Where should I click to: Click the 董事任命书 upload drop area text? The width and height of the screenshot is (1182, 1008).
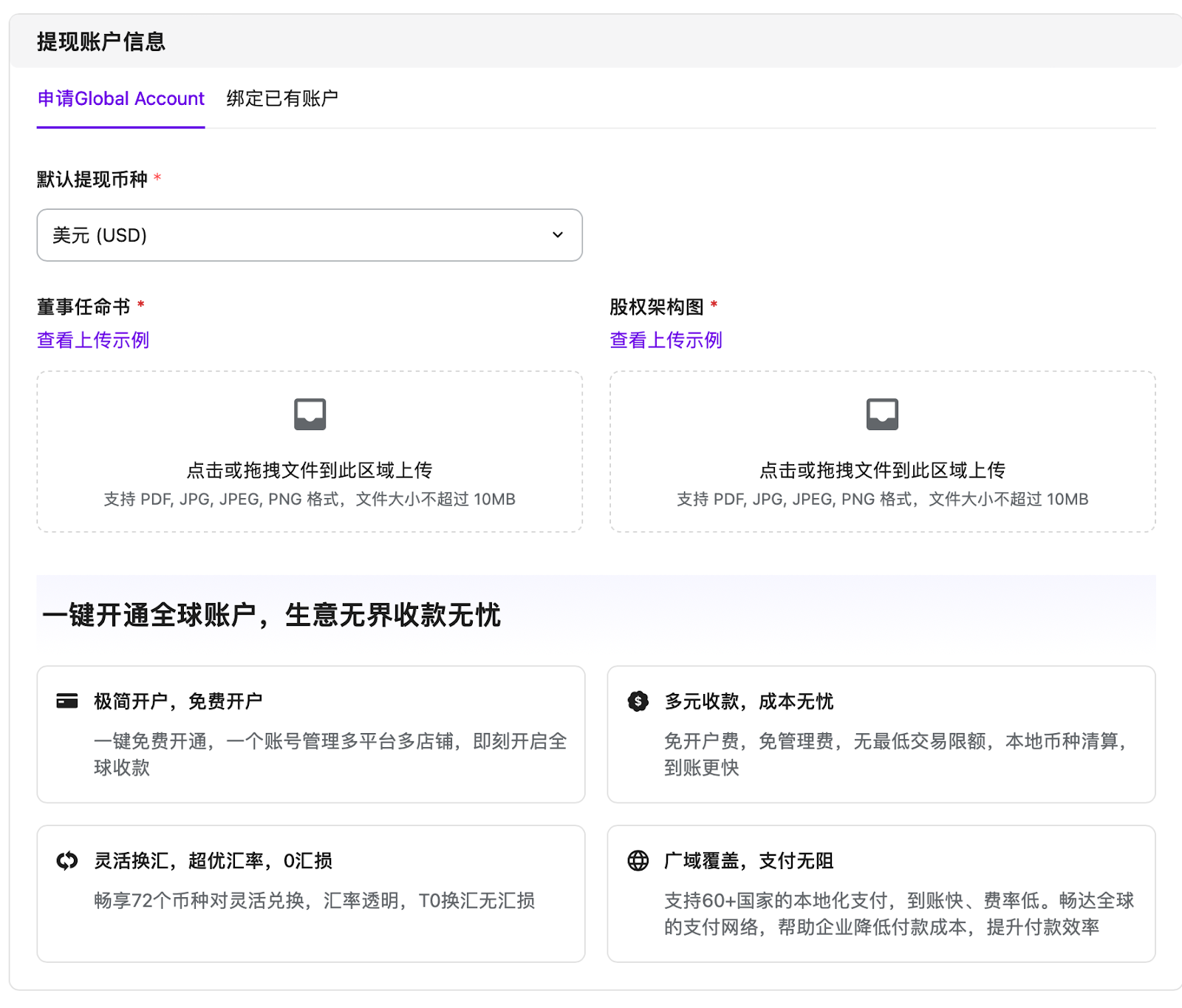[310, 470]
